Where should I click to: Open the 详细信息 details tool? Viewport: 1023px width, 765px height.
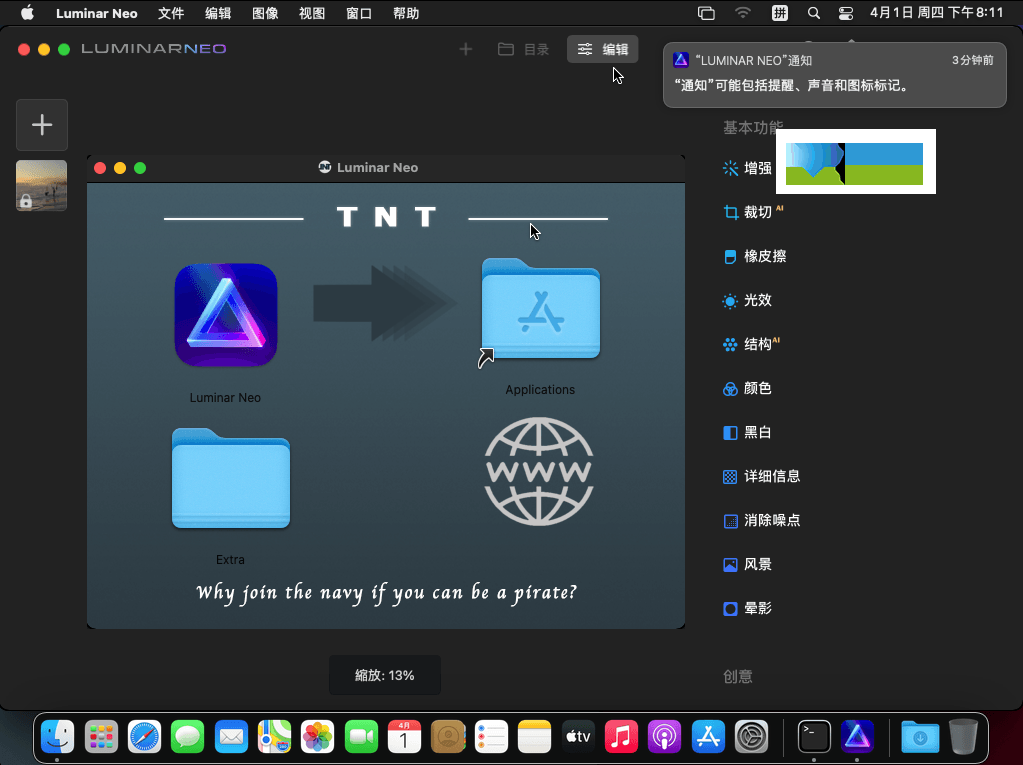tap(761, 476)
